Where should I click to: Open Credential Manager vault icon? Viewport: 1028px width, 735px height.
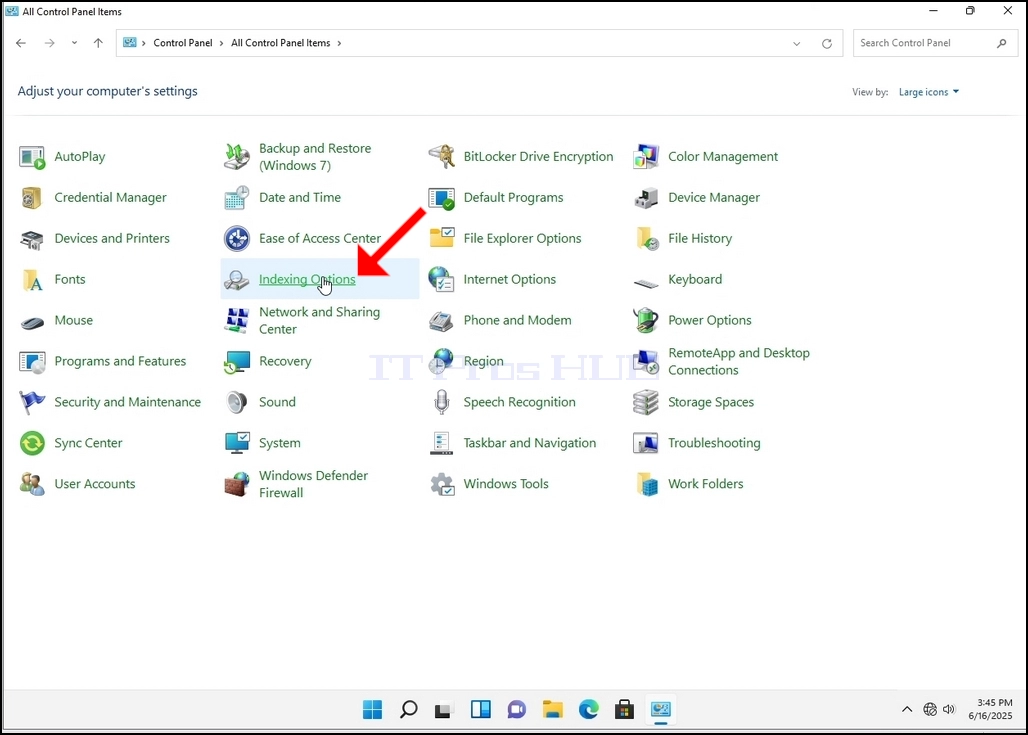pos(32,198)
